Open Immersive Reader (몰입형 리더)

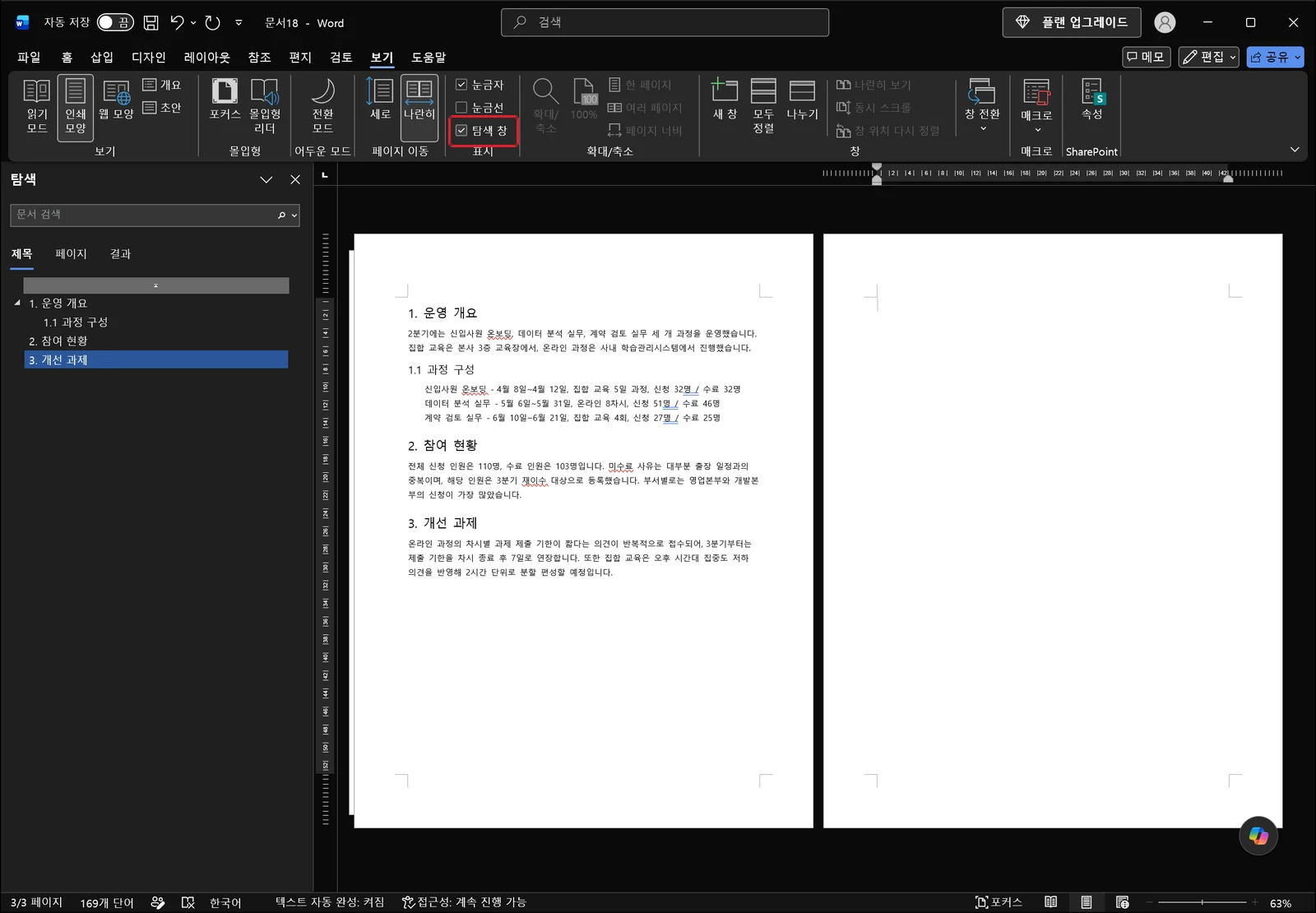click(265, 106)
